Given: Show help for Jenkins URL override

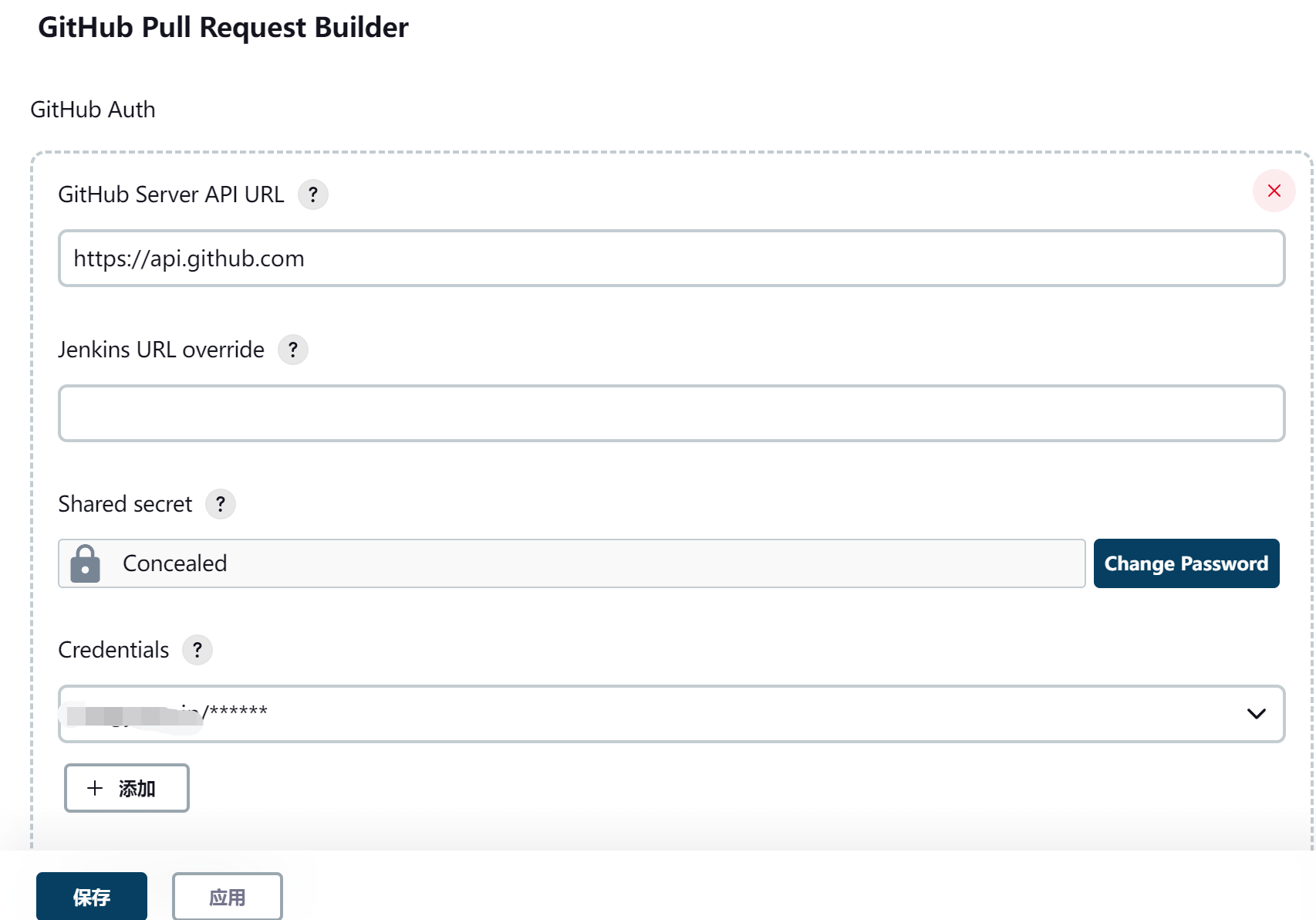Looking at the screenshot, I should [293, 350].
